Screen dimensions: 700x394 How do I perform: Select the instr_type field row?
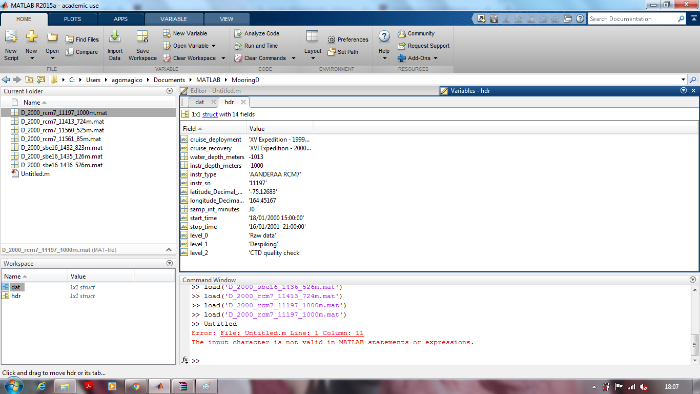pos(246,174)
